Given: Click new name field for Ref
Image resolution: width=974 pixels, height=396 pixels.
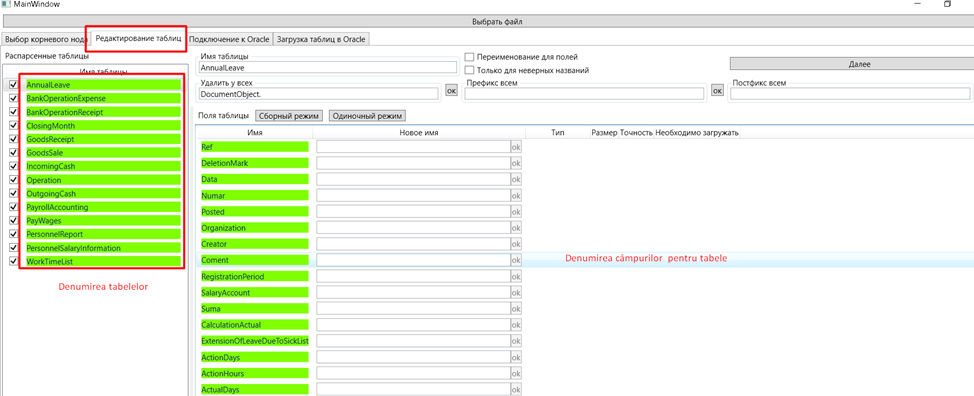Looking at the screenshot, I should [x=413, y=147].
